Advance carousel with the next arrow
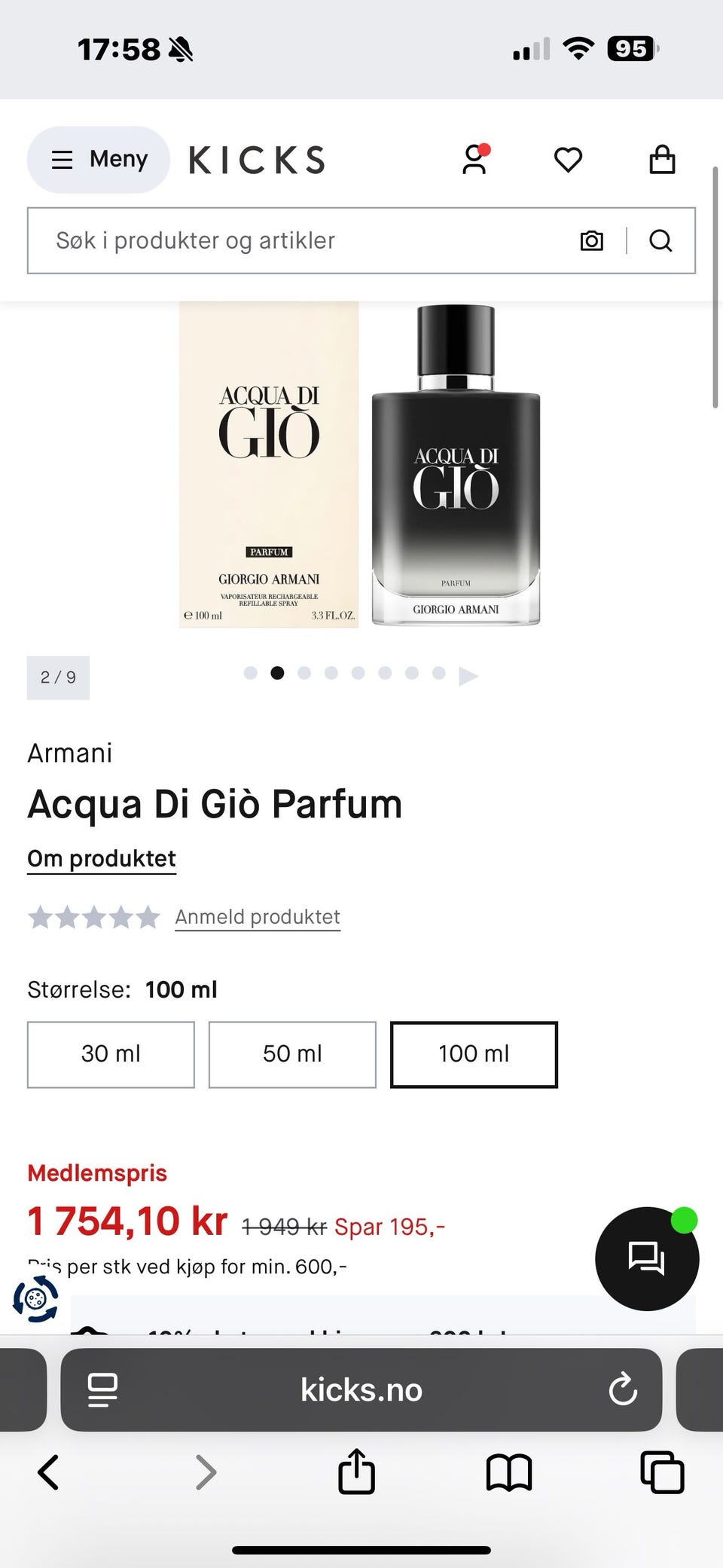 468,675
